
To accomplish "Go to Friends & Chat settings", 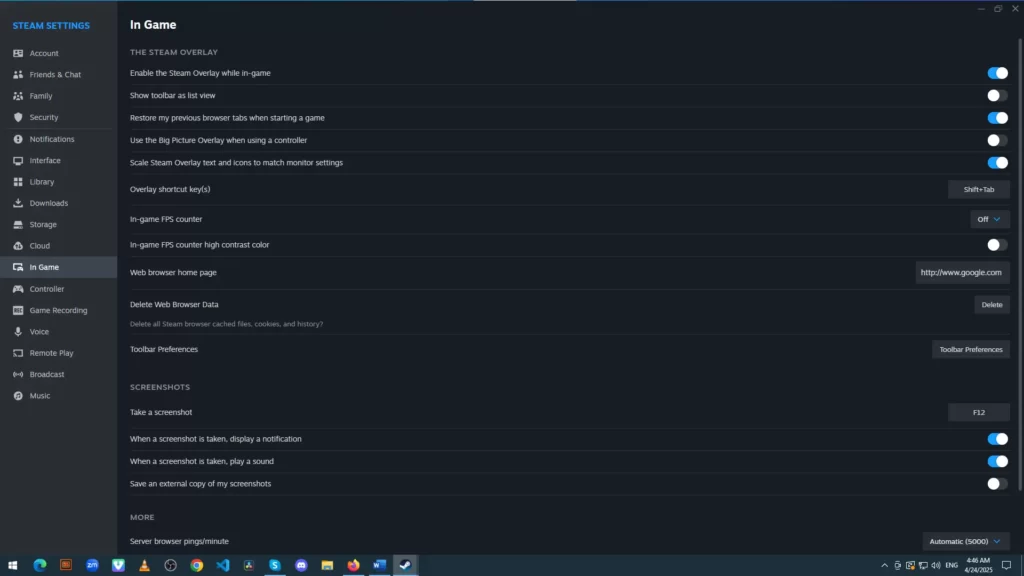I will 55,75.
